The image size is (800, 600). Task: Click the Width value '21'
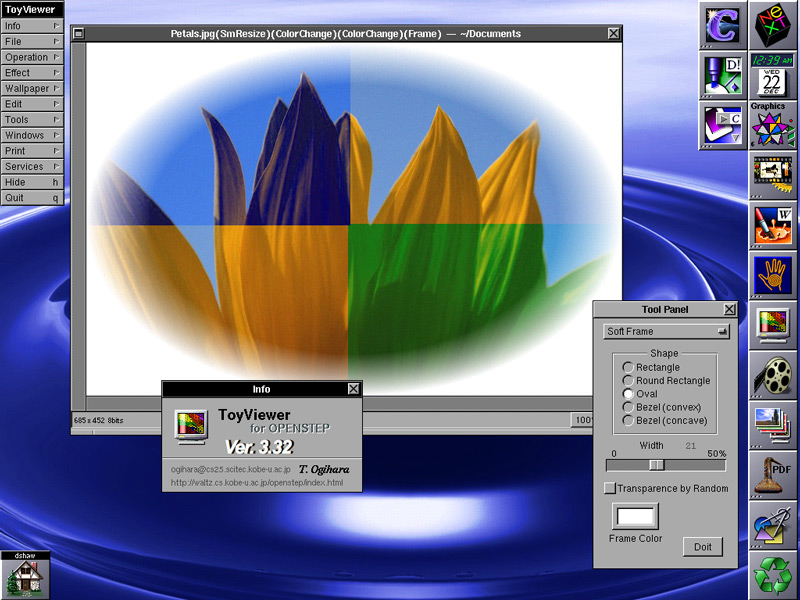click(690, 445)
